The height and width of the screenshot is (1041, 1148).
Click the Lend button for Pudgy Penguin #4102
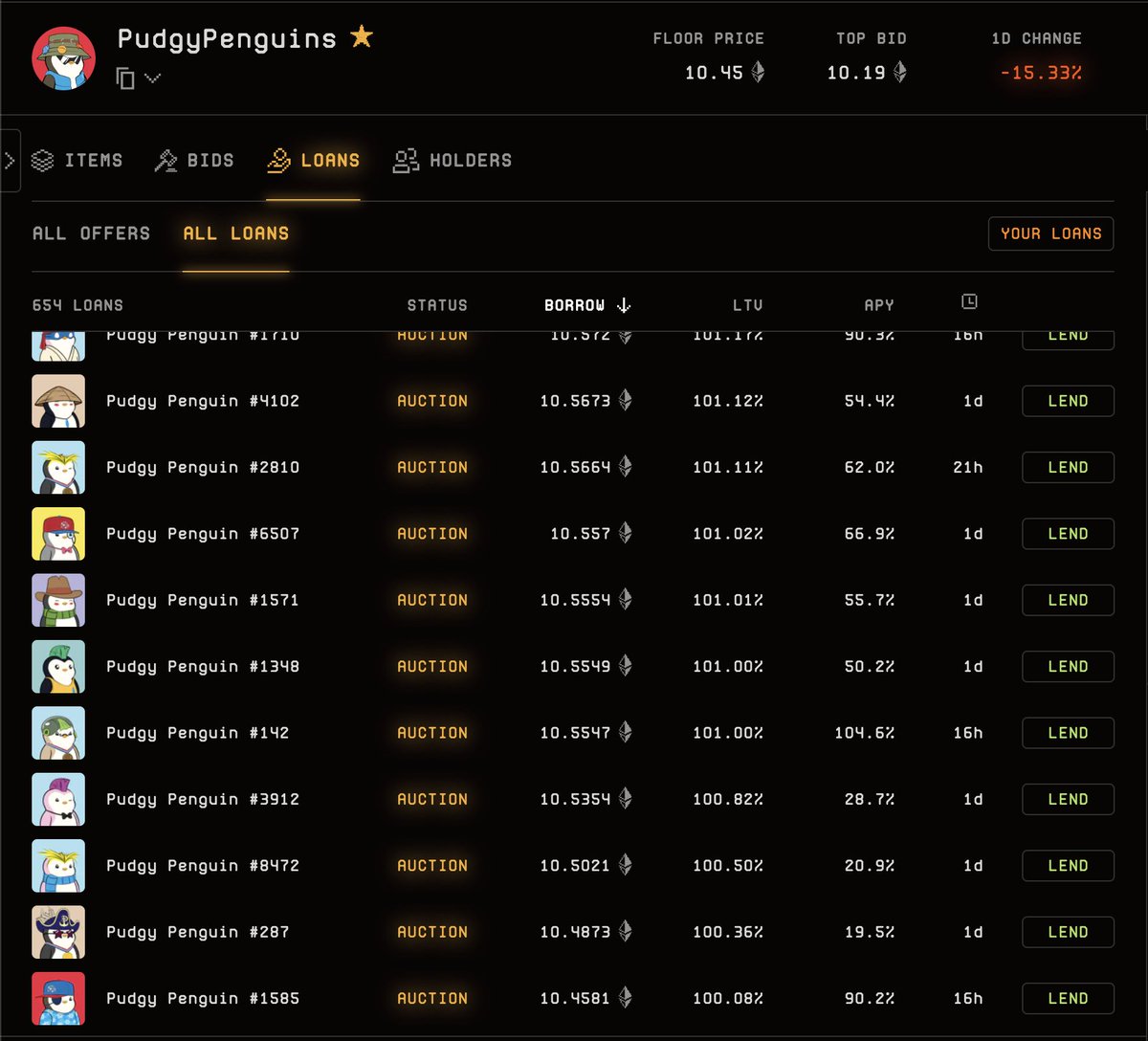tap(1068, 401)
